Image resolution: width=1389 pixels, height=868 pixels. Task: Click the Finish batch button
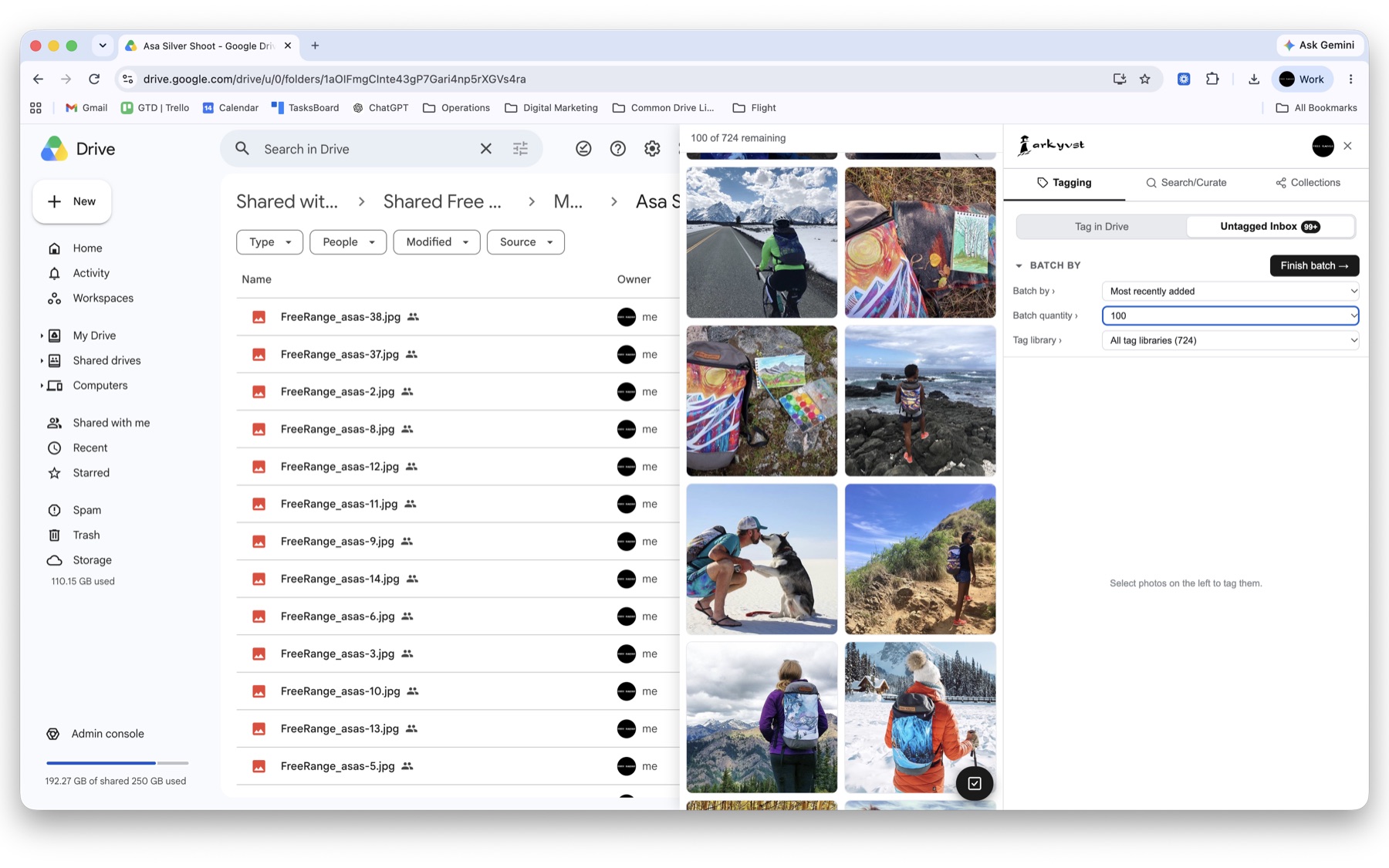[x=1314, y=265]
